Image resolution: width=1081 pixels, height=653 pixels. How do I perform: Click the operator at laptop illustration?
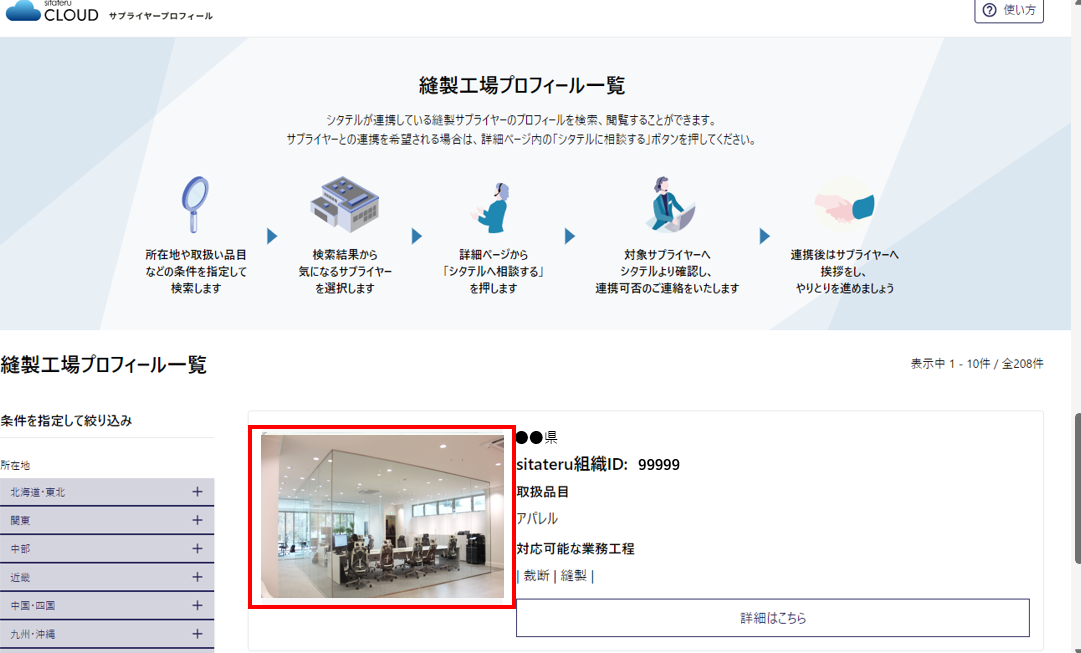point(667,206)
